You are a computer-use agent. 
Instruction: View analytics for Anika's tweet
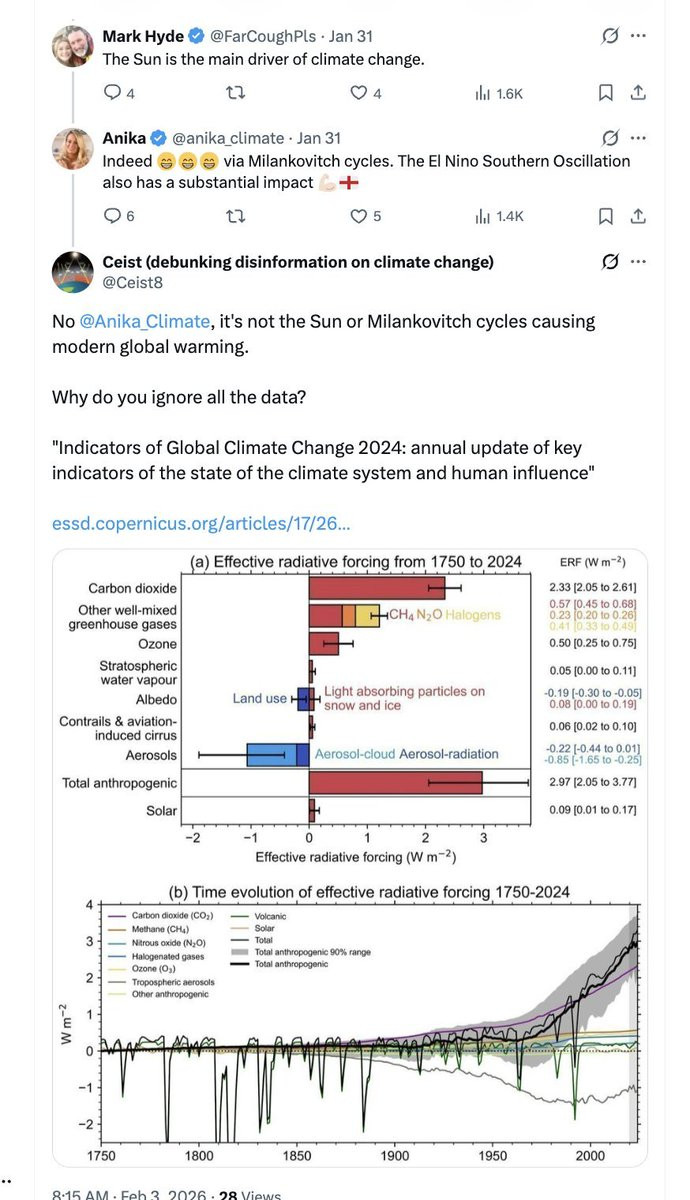[x=483, y=216]
